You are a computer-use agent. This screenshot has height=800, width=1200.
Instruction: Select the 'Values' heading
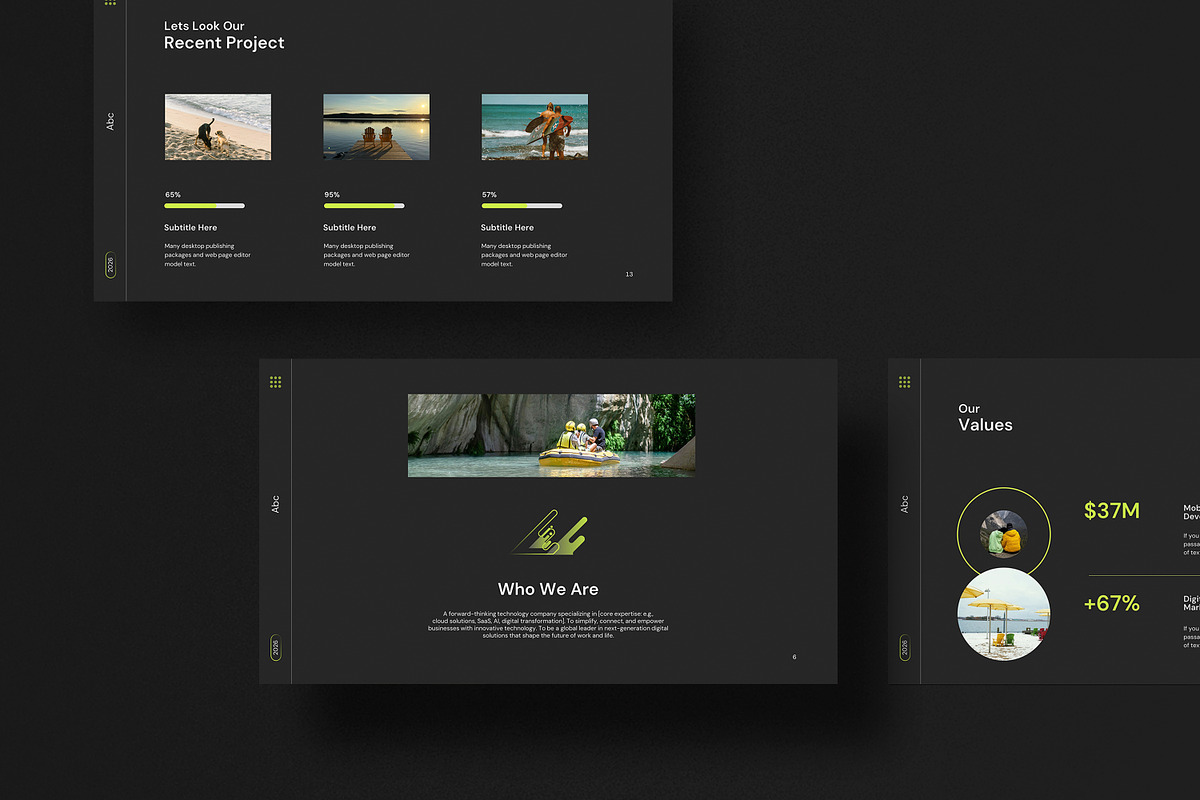(x=985, y=425)
